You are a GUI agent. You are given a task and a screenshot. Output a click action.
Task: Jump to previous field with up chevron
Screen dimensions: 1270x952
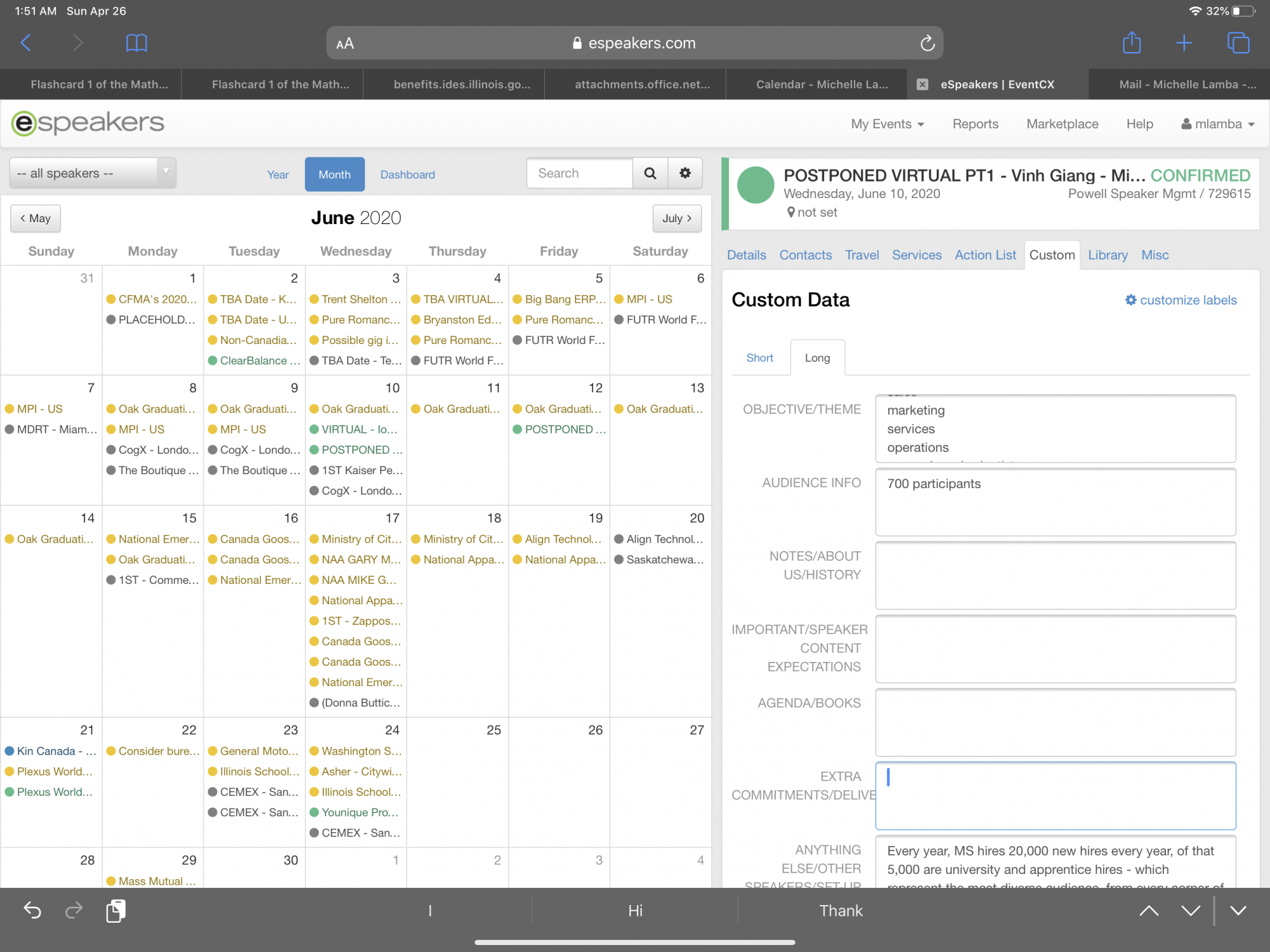click(1149, 911)
